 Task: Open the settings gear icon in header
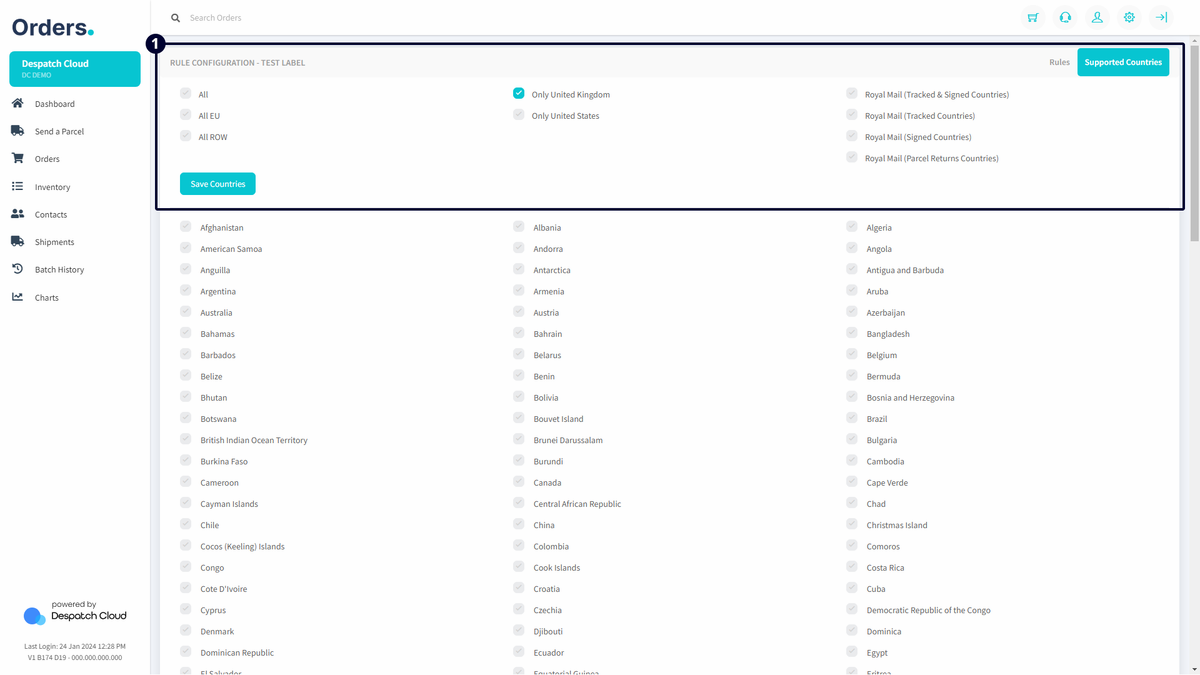pyautogui.click(x=1129, y=17)
